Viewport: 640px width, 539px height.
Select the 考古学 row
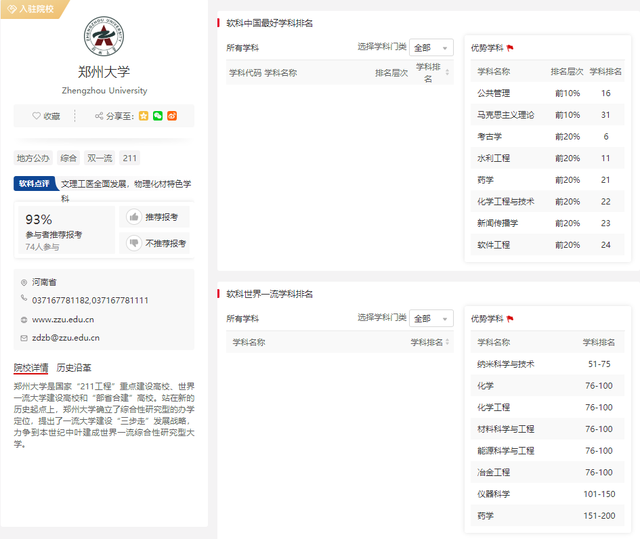click(547, 136)
